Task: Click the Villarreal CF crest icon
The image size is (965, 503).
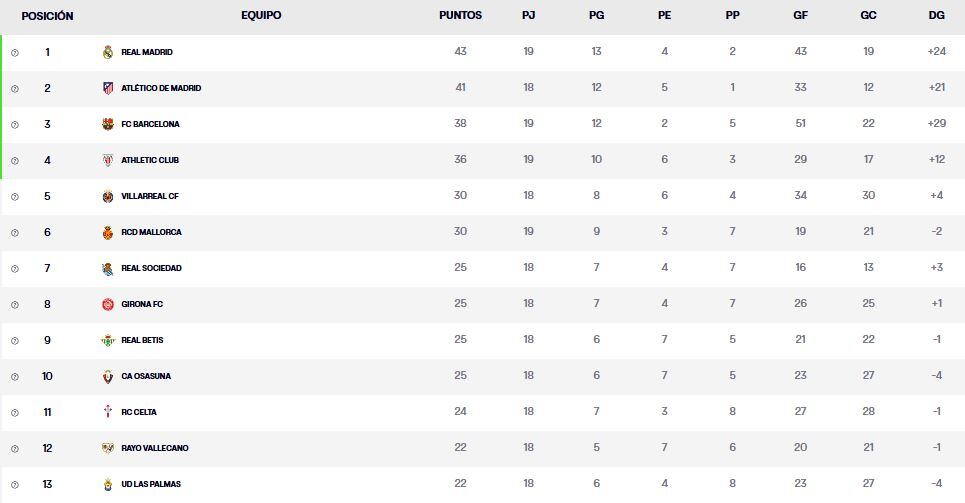Action: click(x=108, y=196)
